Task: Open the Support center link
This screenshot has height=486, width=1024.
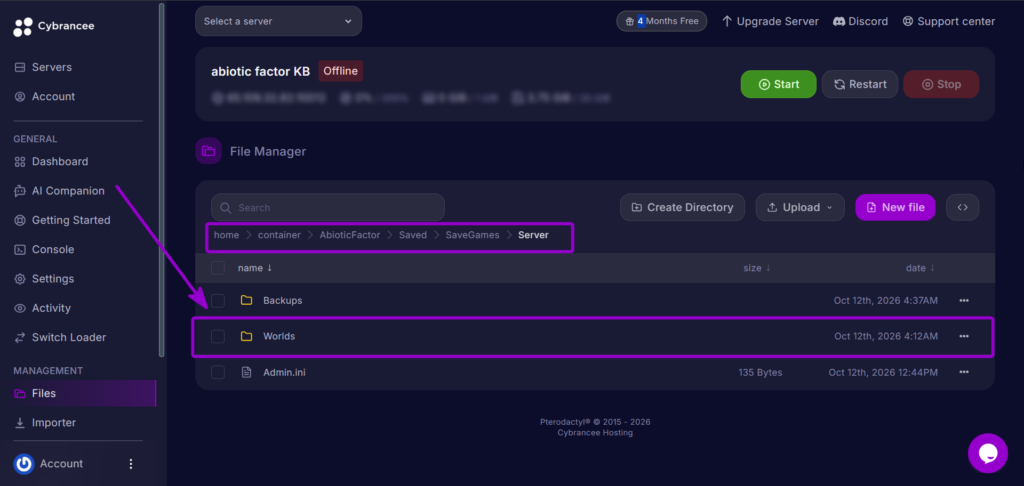Action: point(949,22)
